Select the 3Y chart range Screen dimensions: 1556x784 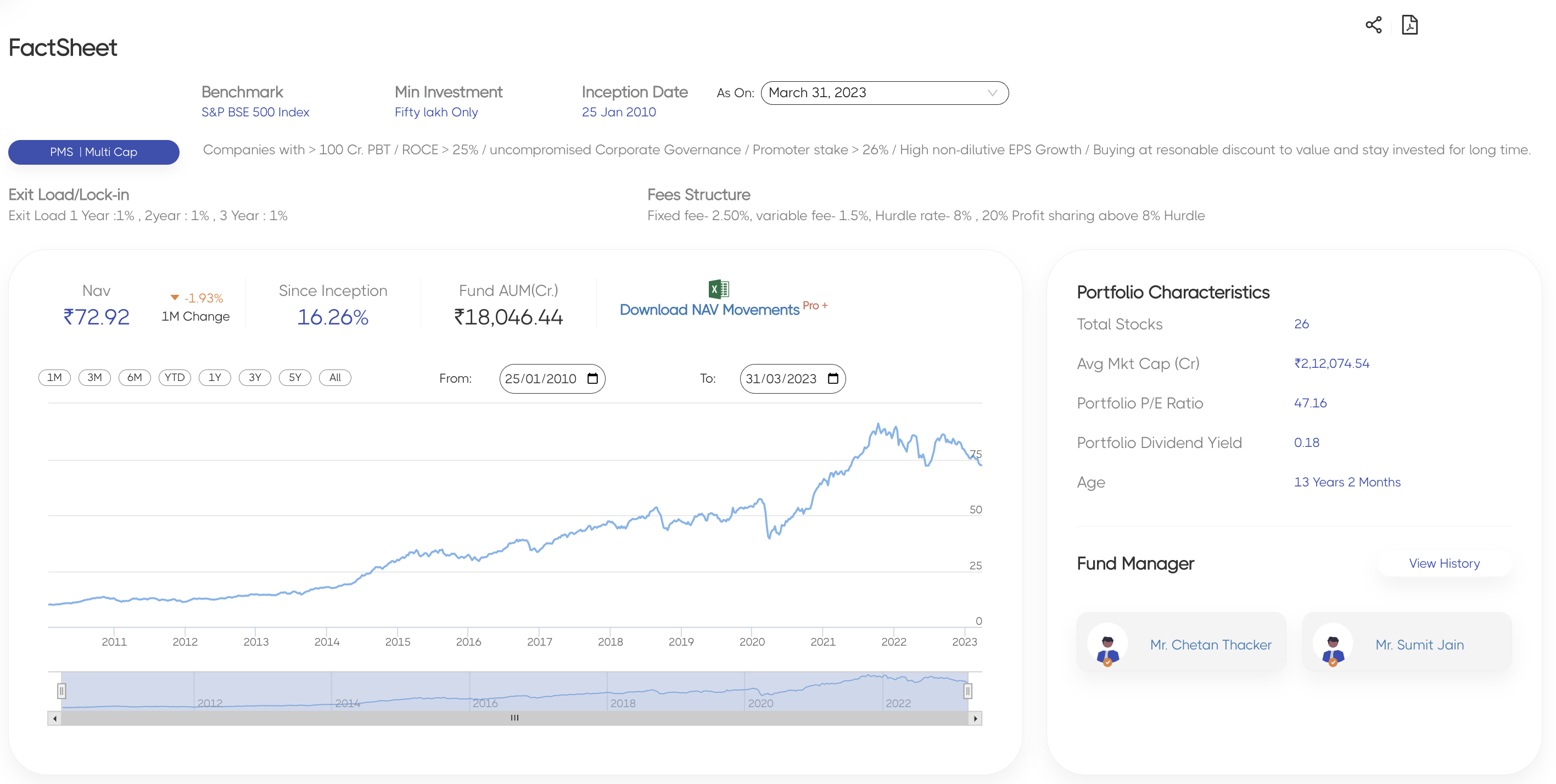click(x=255, y=378)
